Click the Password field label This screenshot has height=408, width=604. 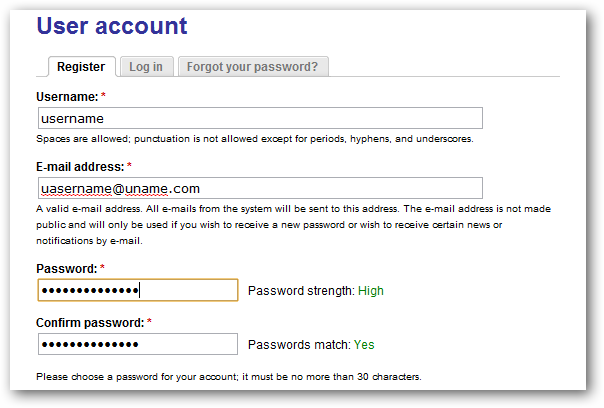66,268
